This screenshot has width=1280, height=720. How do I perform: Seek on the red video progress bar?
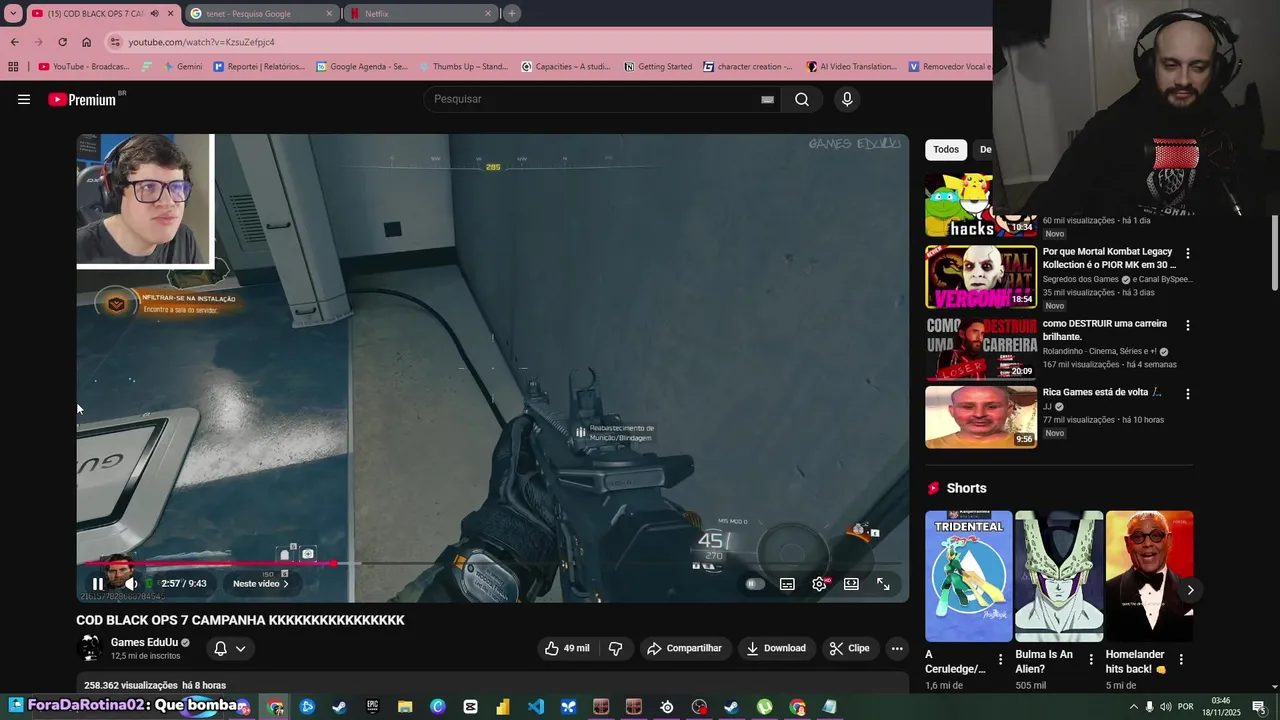(x=494, y=564)
